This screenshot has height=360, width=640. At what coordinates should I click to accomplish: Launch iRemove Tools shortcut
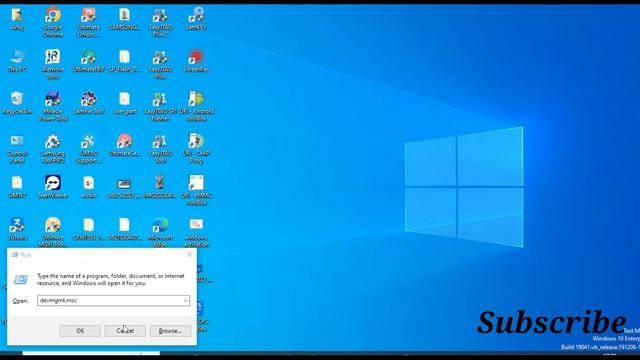[53, 64]
